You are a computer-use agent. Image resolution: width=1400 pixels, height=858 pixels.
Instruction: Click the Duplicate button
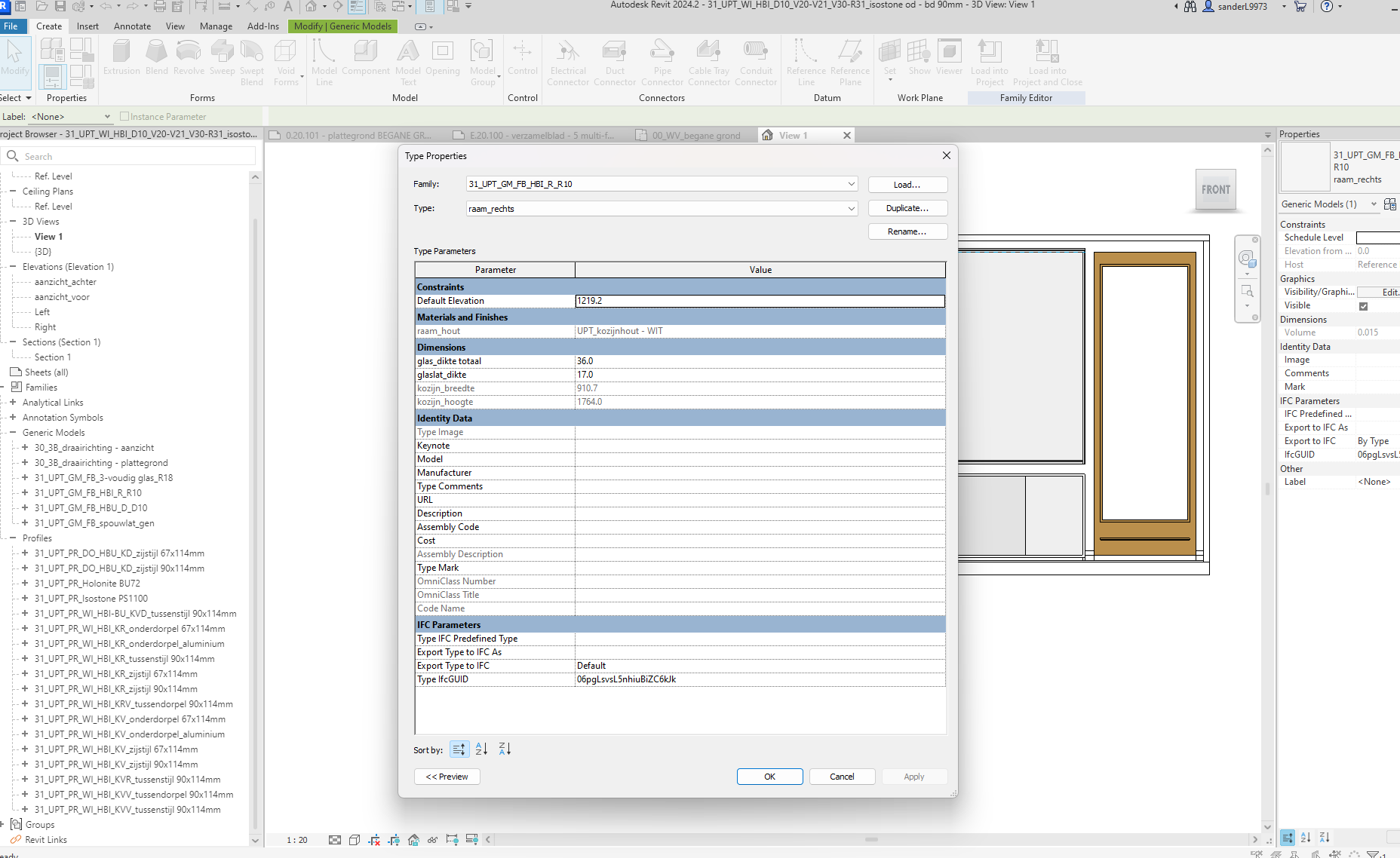907,208
